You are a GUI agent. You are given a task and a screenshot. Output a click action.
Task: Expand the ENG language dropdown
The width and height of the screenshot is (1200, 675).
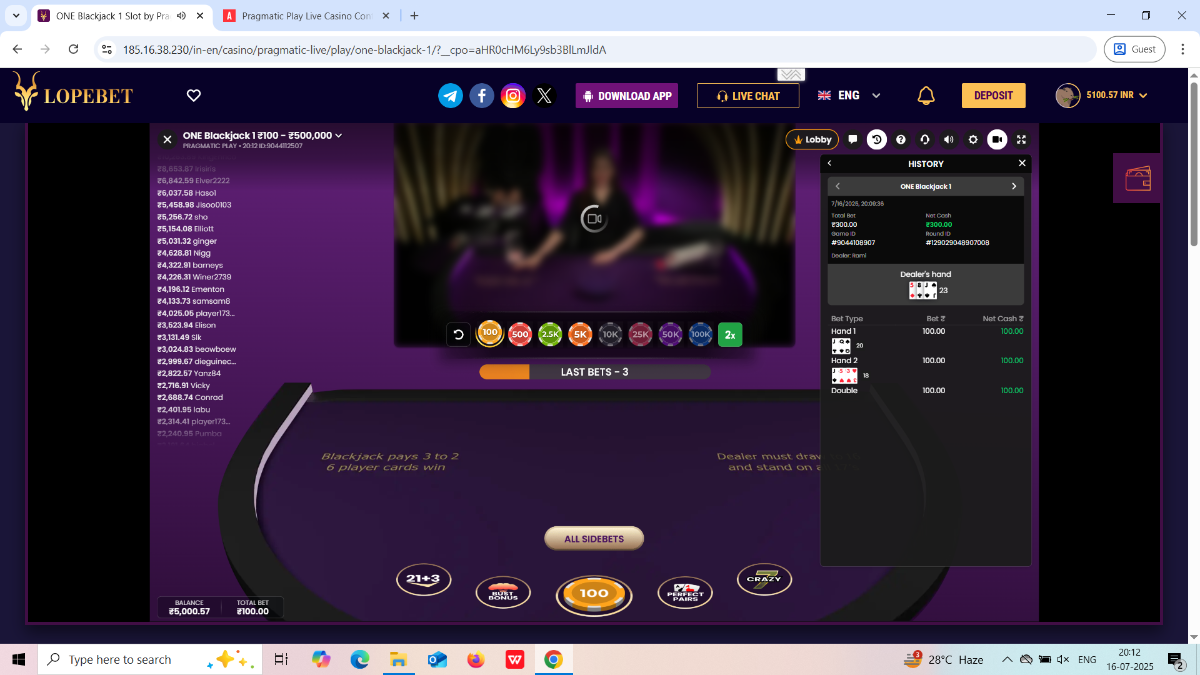coord(849,95)
